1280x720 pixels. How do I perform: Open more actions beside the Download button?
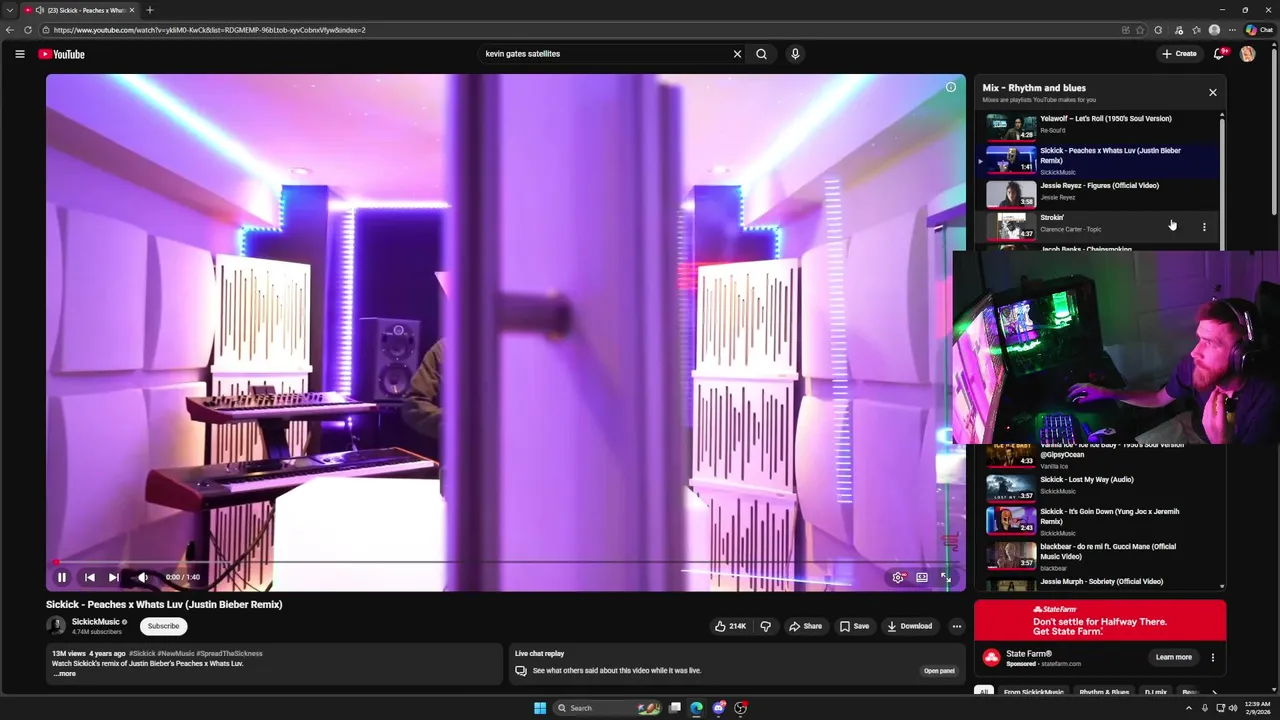957,626
